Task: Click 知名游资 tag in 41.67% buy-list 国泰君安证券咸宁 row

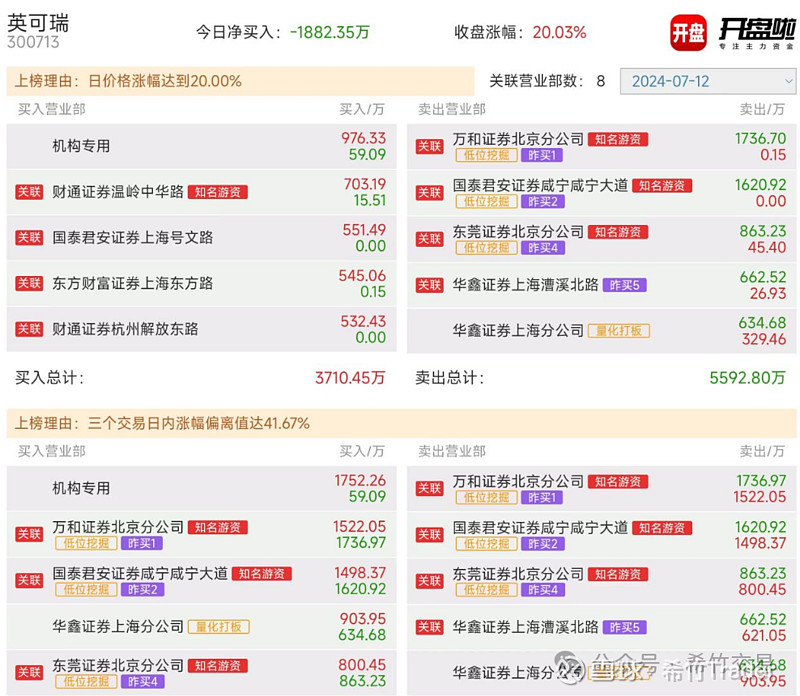Action: click(x=262, y=574)
